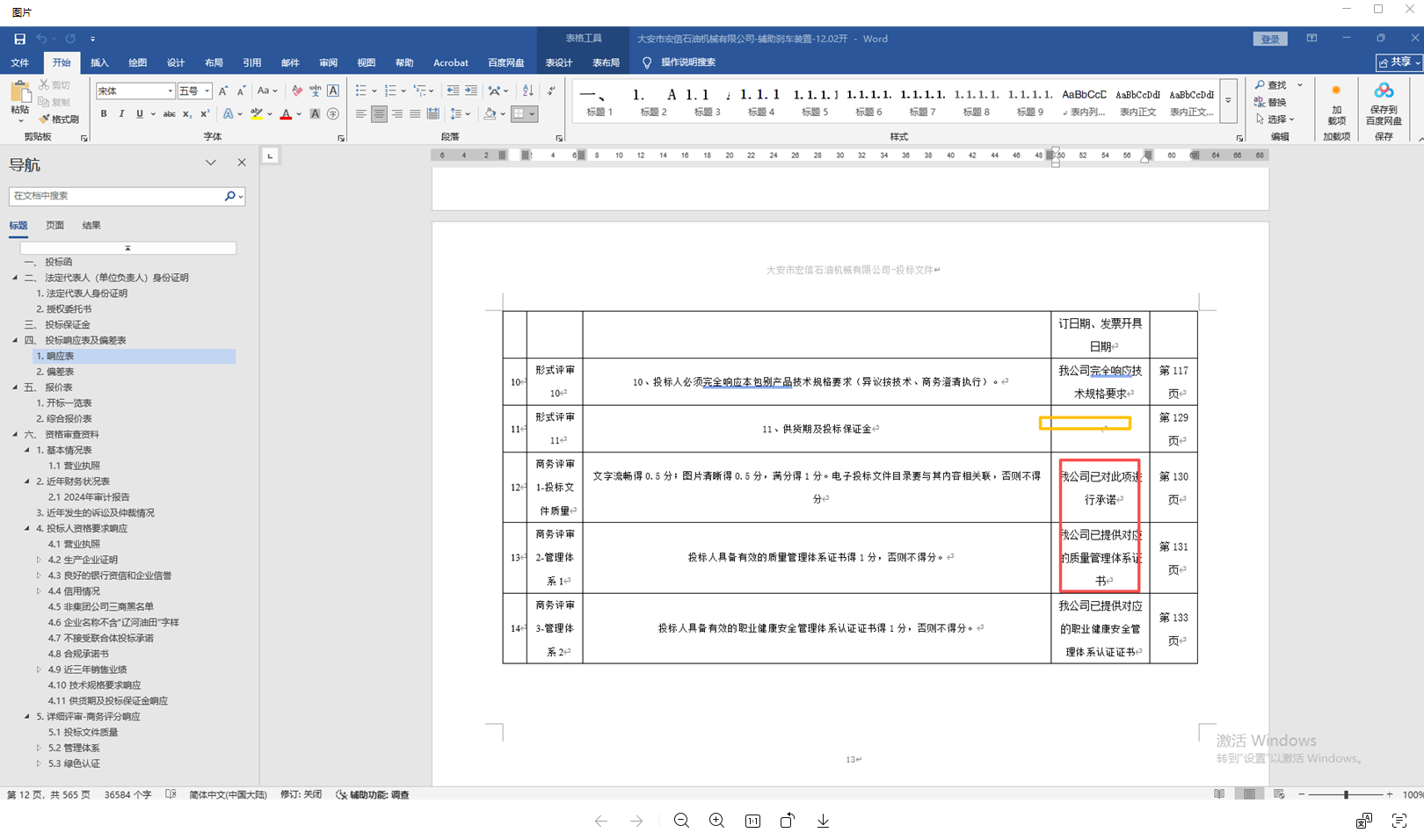
Task: Click the 登录 button in title bar
Action: (x=1269, y=39)
